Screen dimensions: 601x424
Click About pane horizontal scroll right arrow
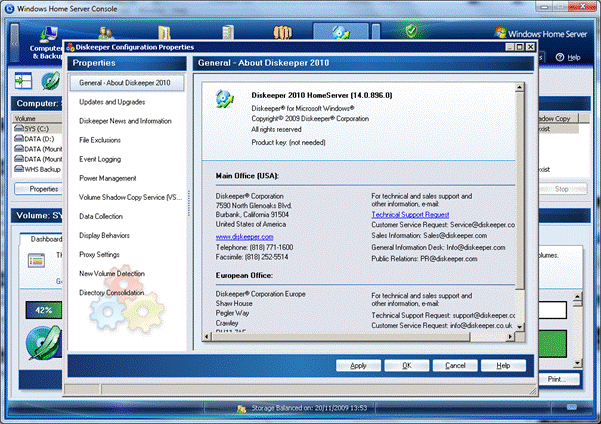coord(511,337)
